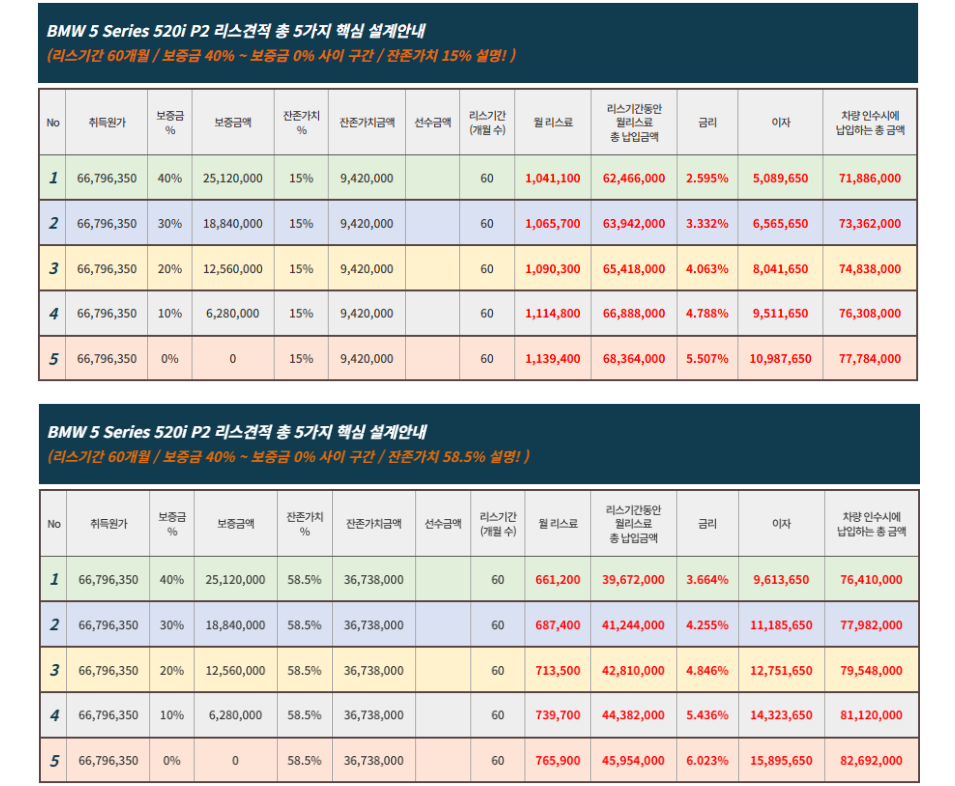The image size is (955, 786).
Task: Click interest rate 5.436%
Action: point(707,715)
